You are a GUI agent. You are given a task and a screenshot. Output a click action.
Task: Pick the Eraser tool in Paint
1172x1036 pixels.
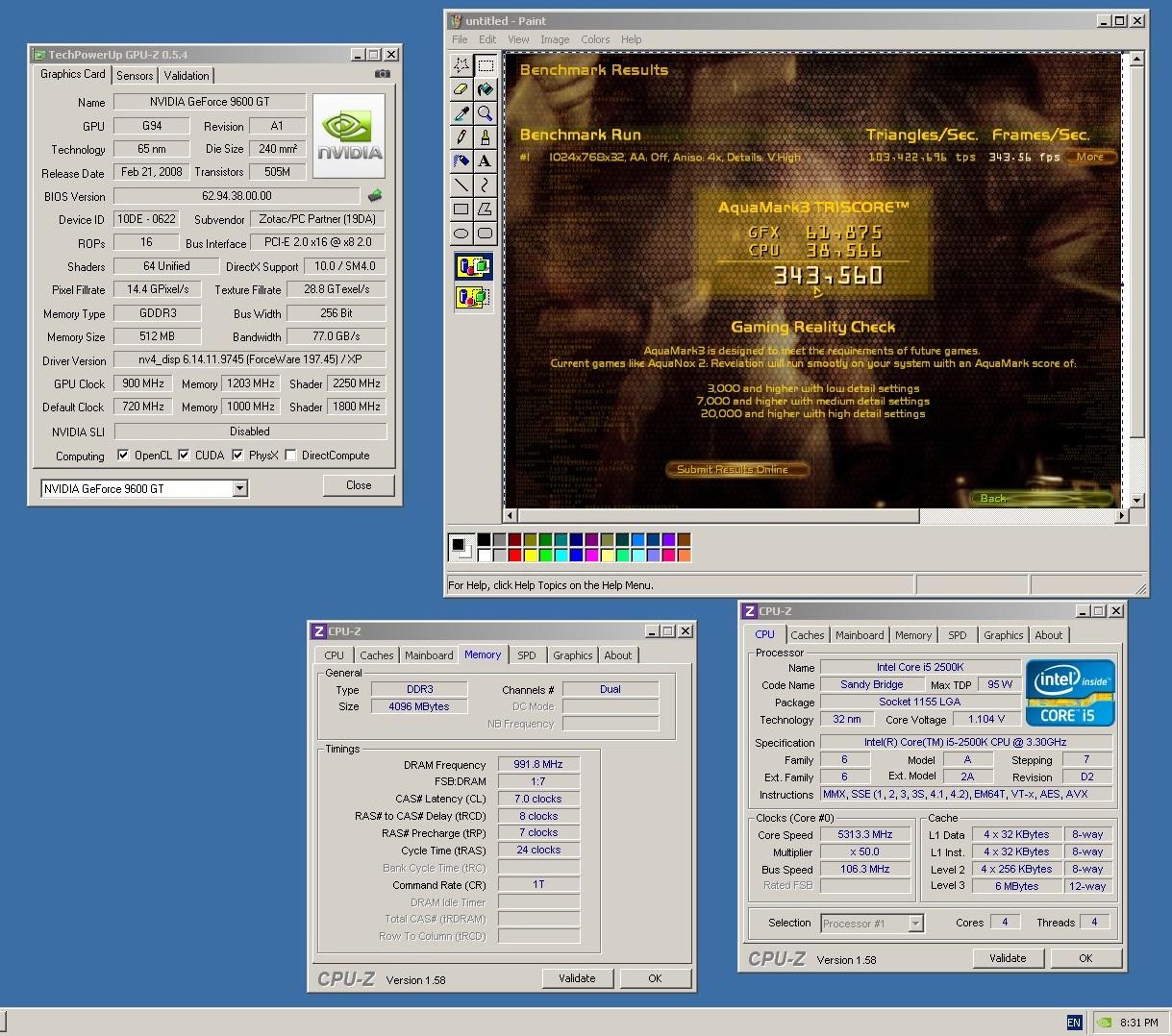click(461, 89)
